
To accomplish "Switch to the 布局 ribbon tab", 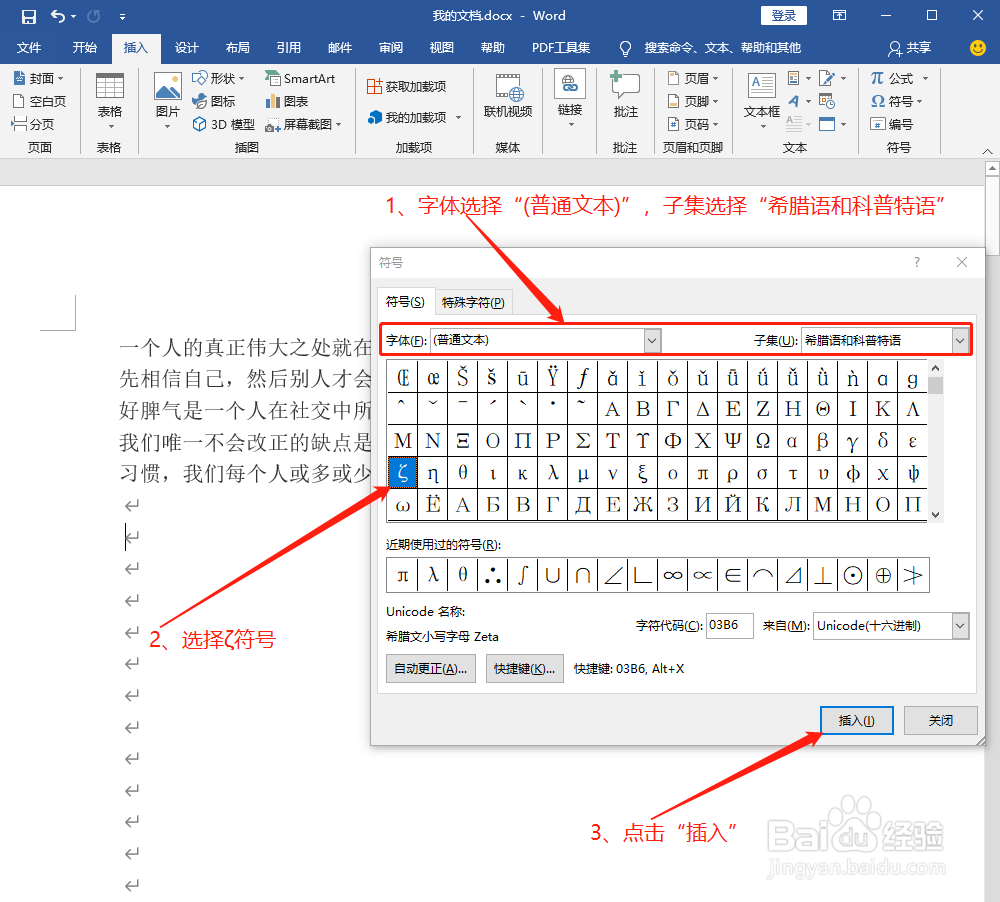I will point(237,48).
